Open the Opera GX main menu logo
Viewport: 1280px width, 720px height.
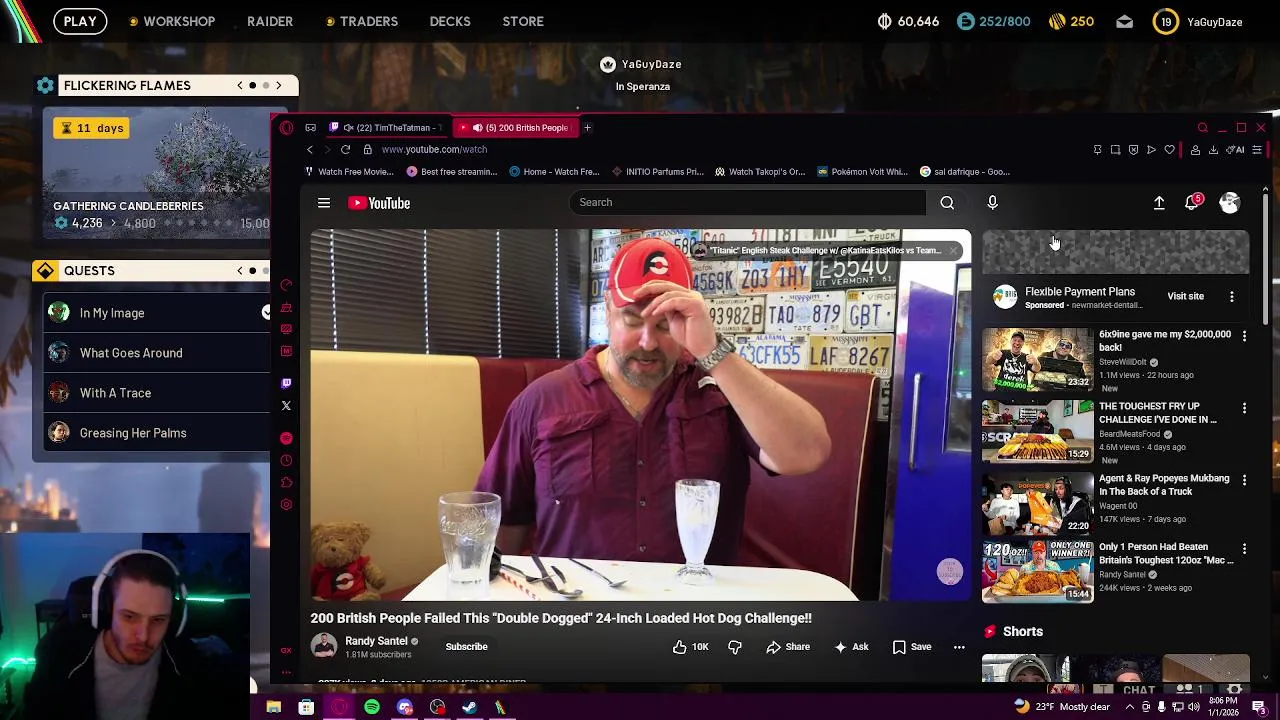[x=286, y=128]
